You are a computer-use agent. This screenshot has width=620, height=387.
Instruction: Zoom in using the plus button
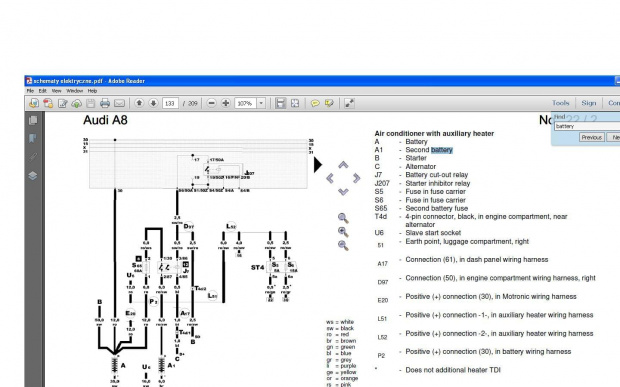[x=226, y=103]
